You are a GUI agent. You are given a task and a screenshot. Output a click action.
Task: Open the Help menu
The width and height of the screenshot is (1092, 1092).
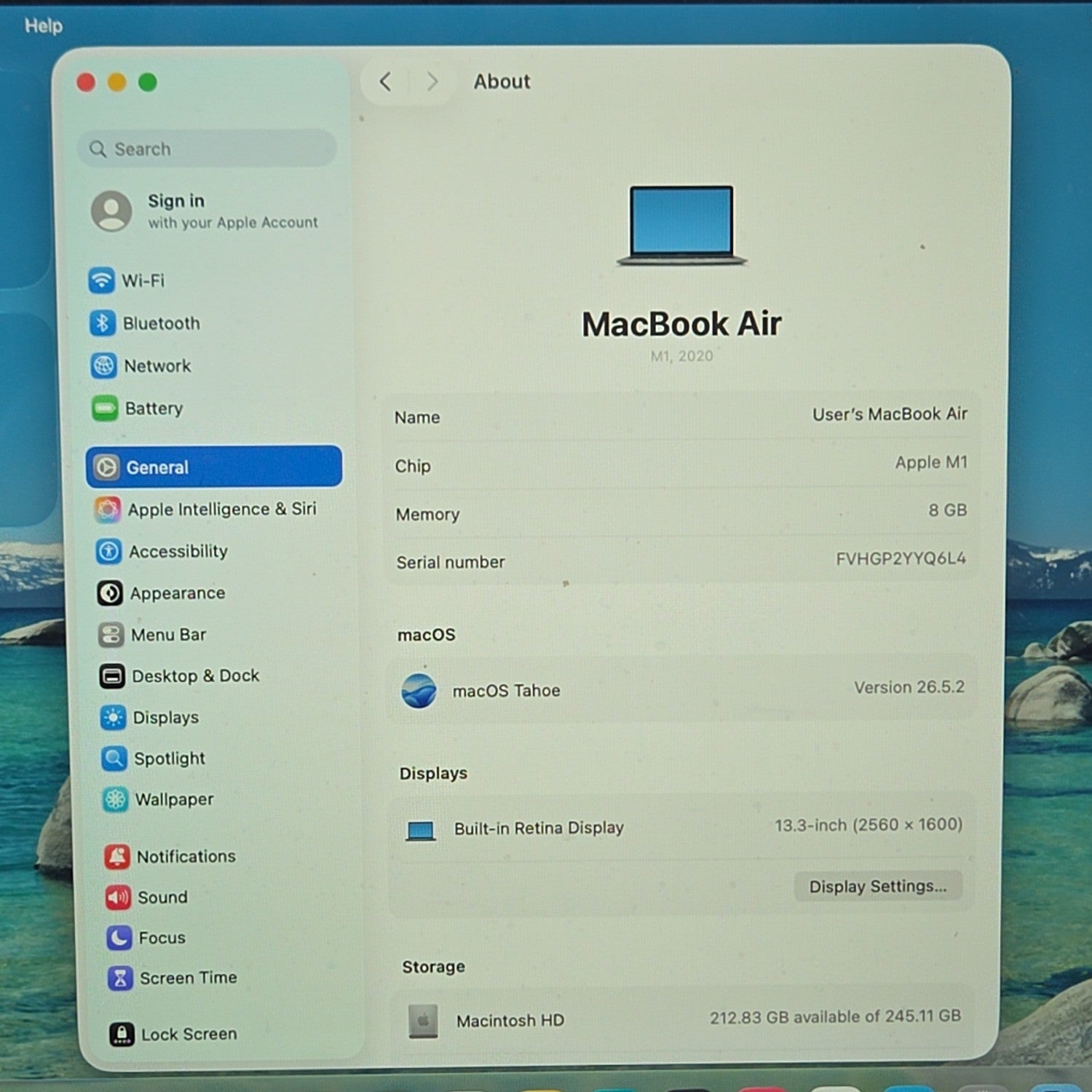coord(44,25)
